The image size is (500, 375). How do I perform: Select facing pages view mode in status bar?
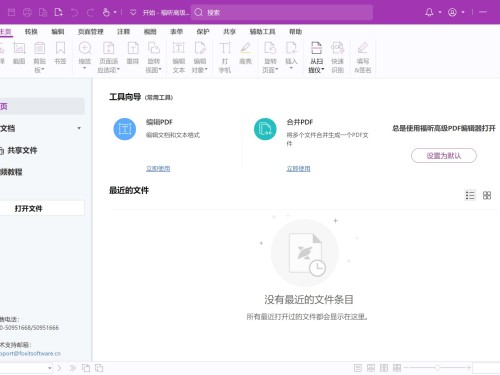tap(384, 368)
